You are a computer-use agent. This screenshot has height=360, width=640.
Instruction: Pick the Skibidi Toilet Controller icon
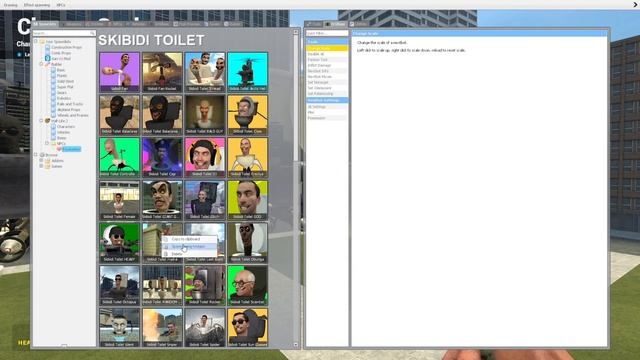(120, 157)
